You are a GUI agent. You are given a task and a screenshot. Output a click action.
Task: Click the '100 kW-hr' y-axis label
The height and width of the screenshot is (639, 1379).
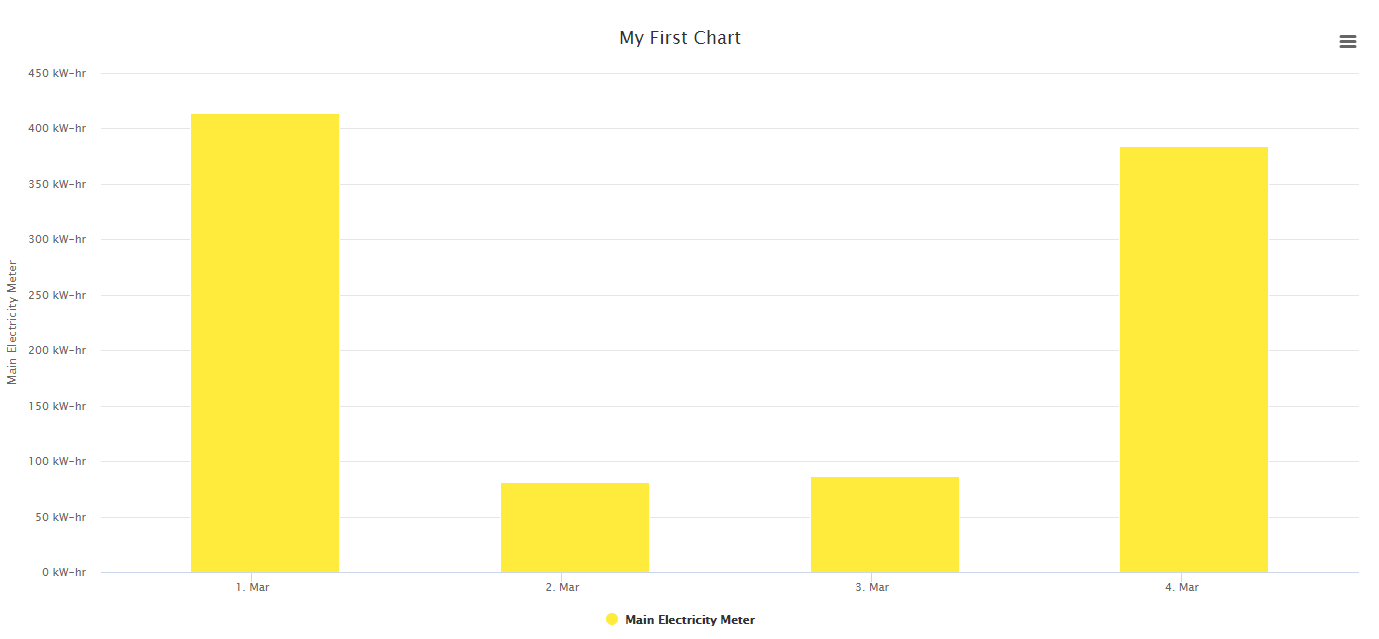(56, 462)
